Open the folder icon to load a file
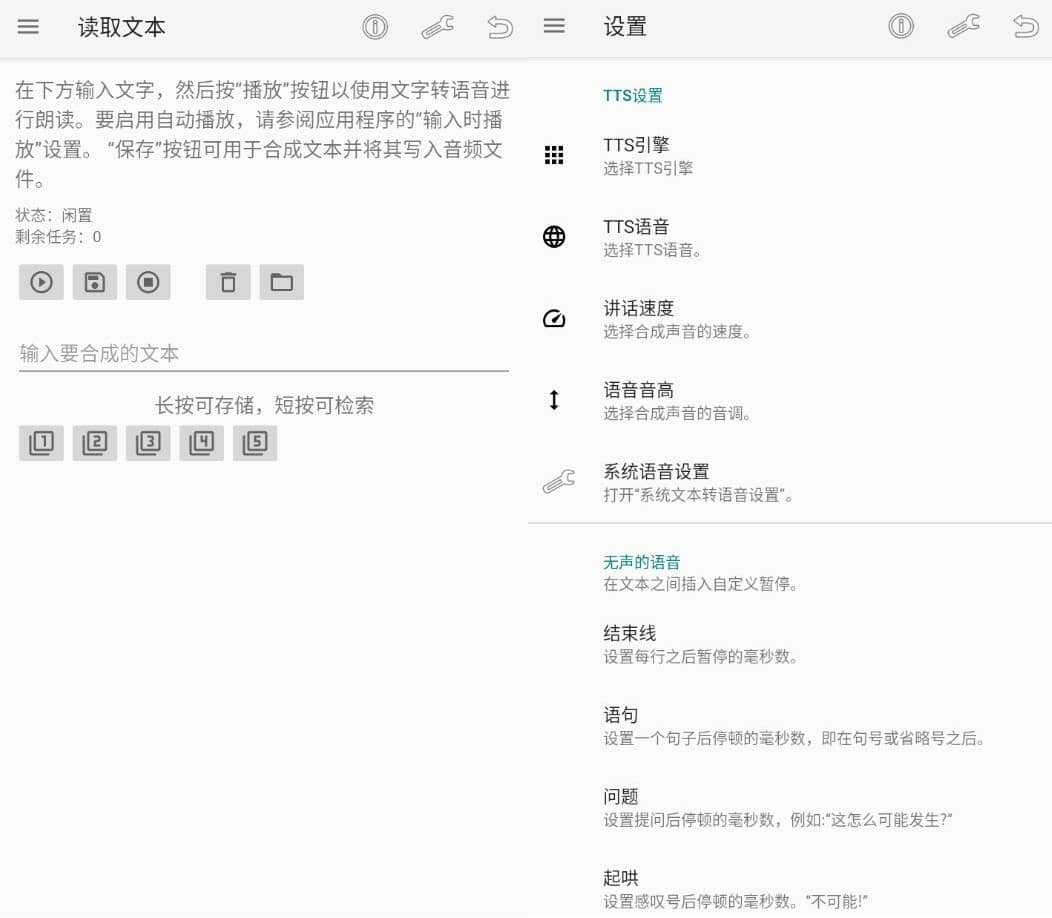1052x918 pixels. click(281, 282)
